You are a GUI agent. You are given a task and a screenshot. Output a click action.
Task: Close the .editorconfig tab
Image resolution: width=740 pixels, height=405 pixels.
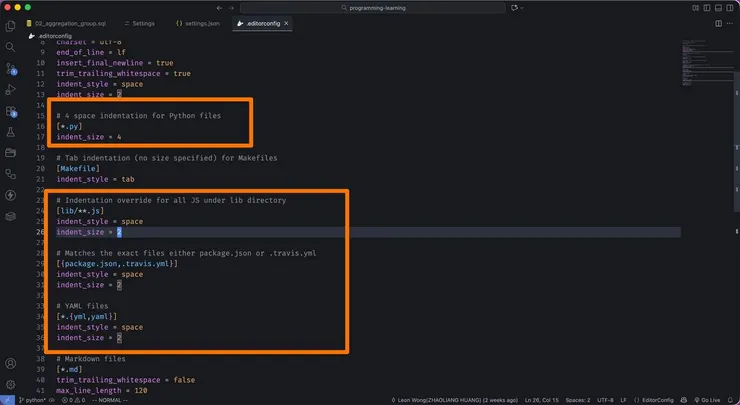point(286,24)
